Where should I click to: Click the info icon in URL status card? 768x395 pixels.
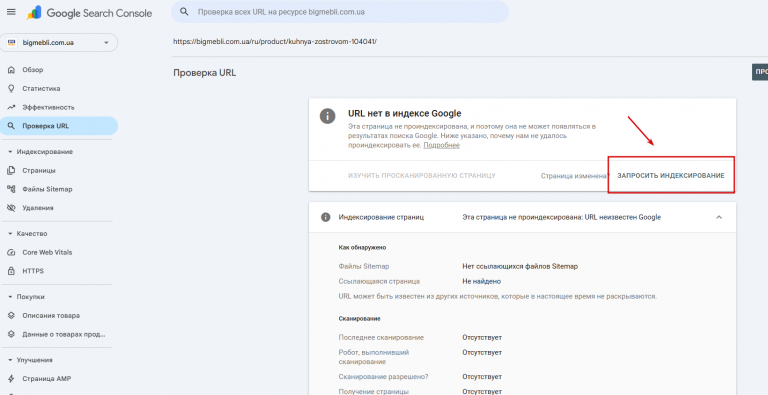[x=327, y=116]
